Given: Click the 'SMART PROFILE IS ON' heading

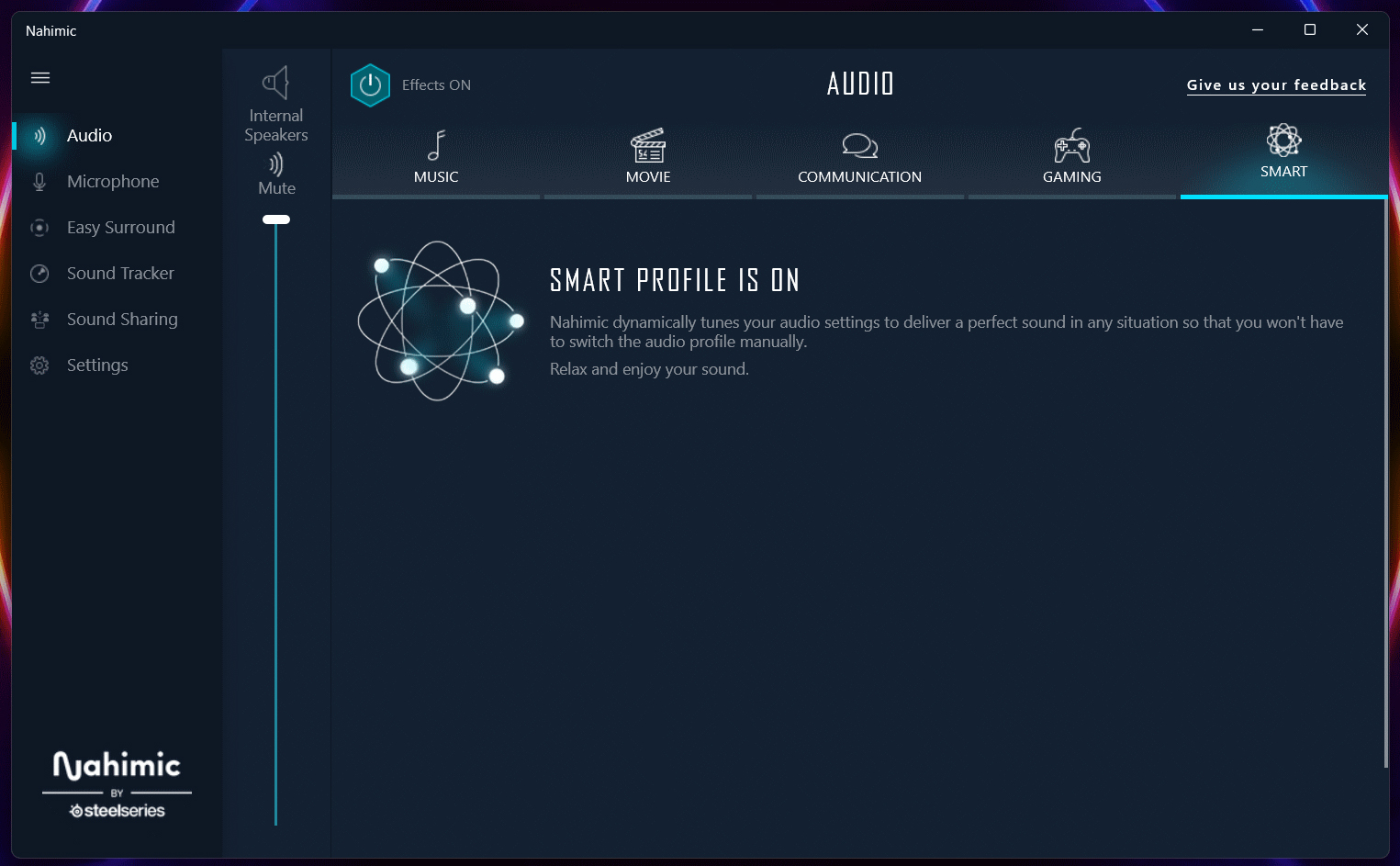Looking at the screenshot, I should pyautogui.click(x=675, y=280).
